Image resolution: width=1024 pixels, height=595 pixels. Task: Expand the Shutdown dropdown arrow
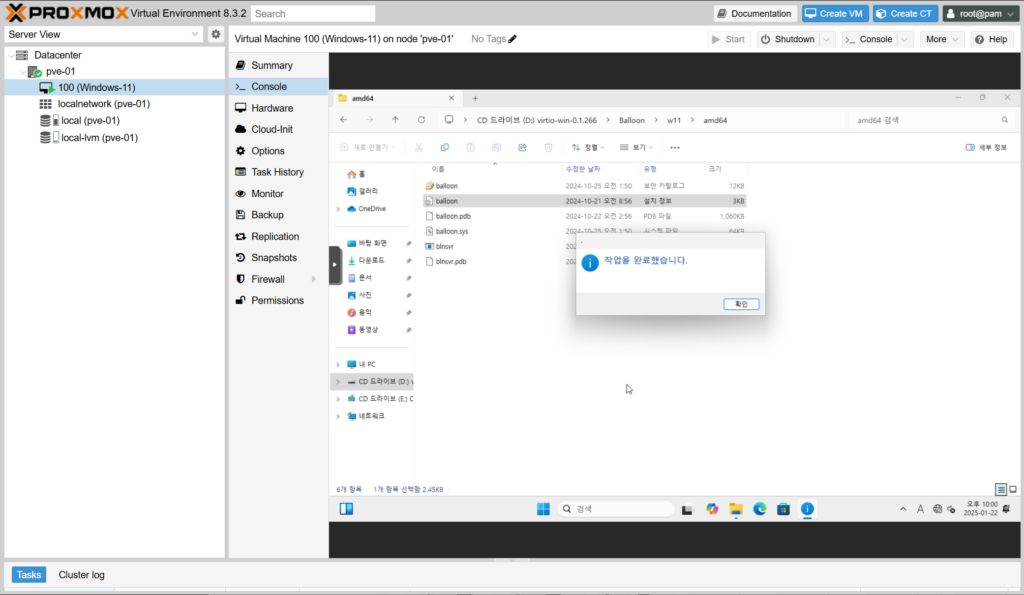pos(827,39)
